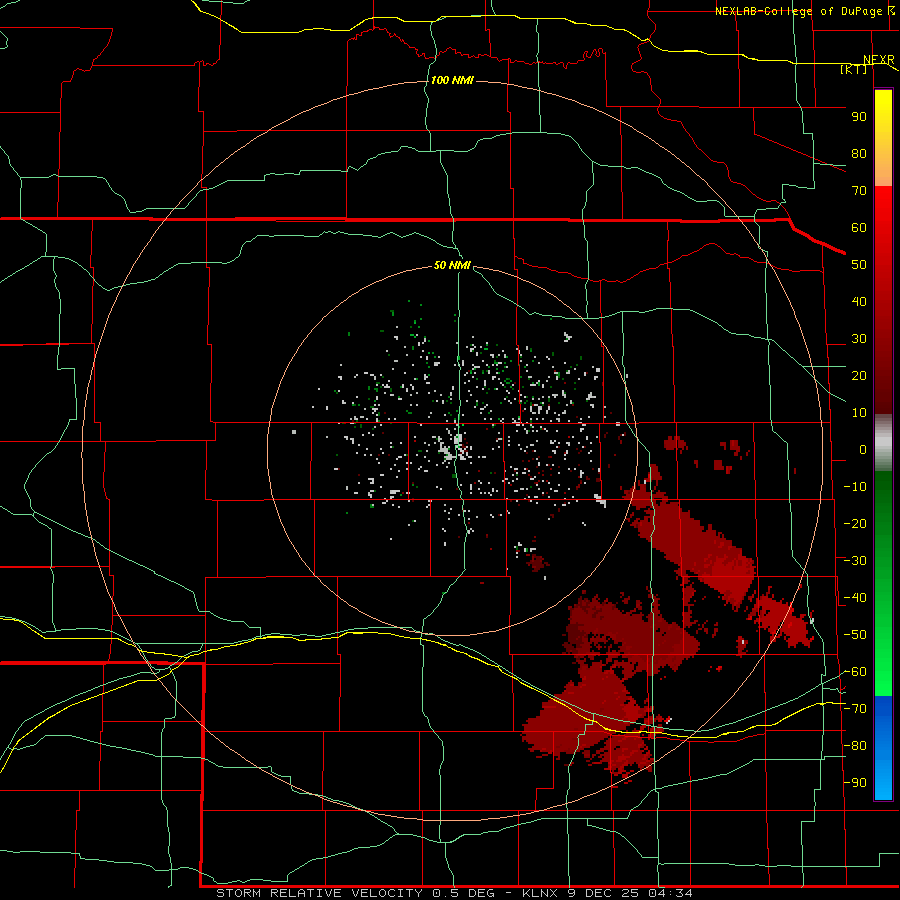
Task: Click the "-70" scale label
Action: [855, 709]
